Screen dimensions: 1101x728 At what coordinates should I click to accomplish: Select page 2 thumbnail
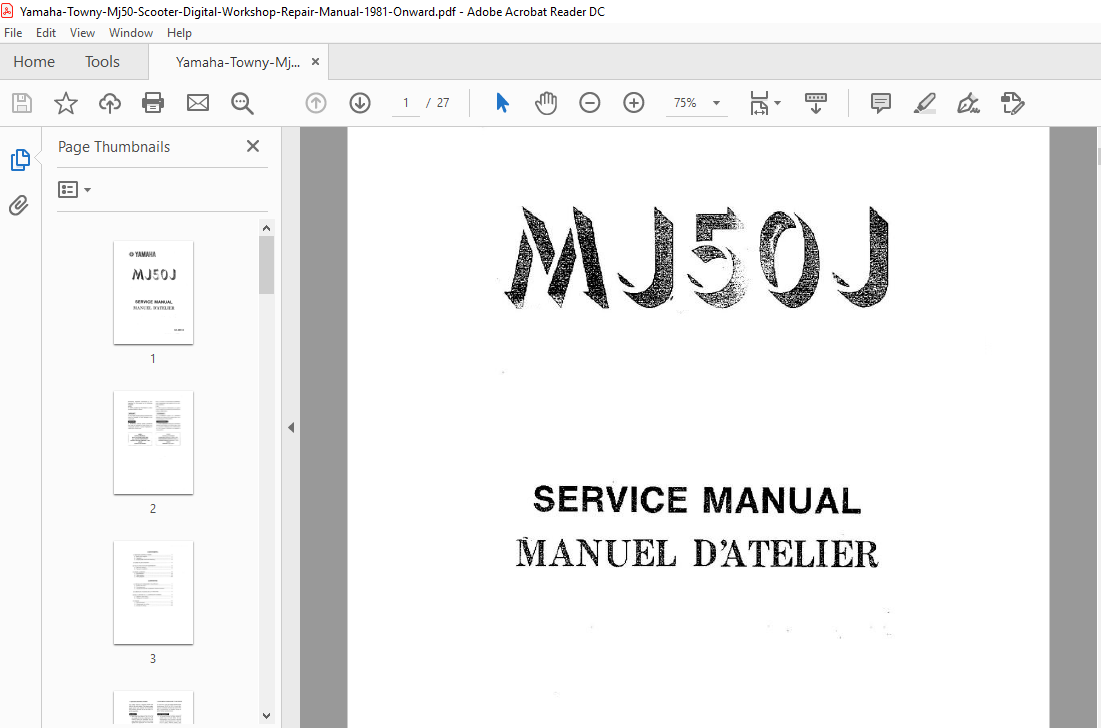153,442
